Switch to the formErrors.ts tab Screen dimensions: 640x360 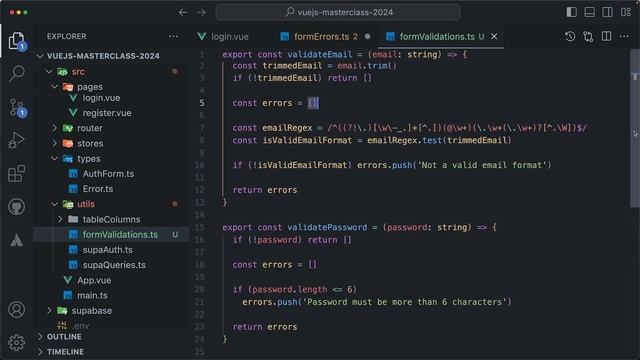coord(326,36)
